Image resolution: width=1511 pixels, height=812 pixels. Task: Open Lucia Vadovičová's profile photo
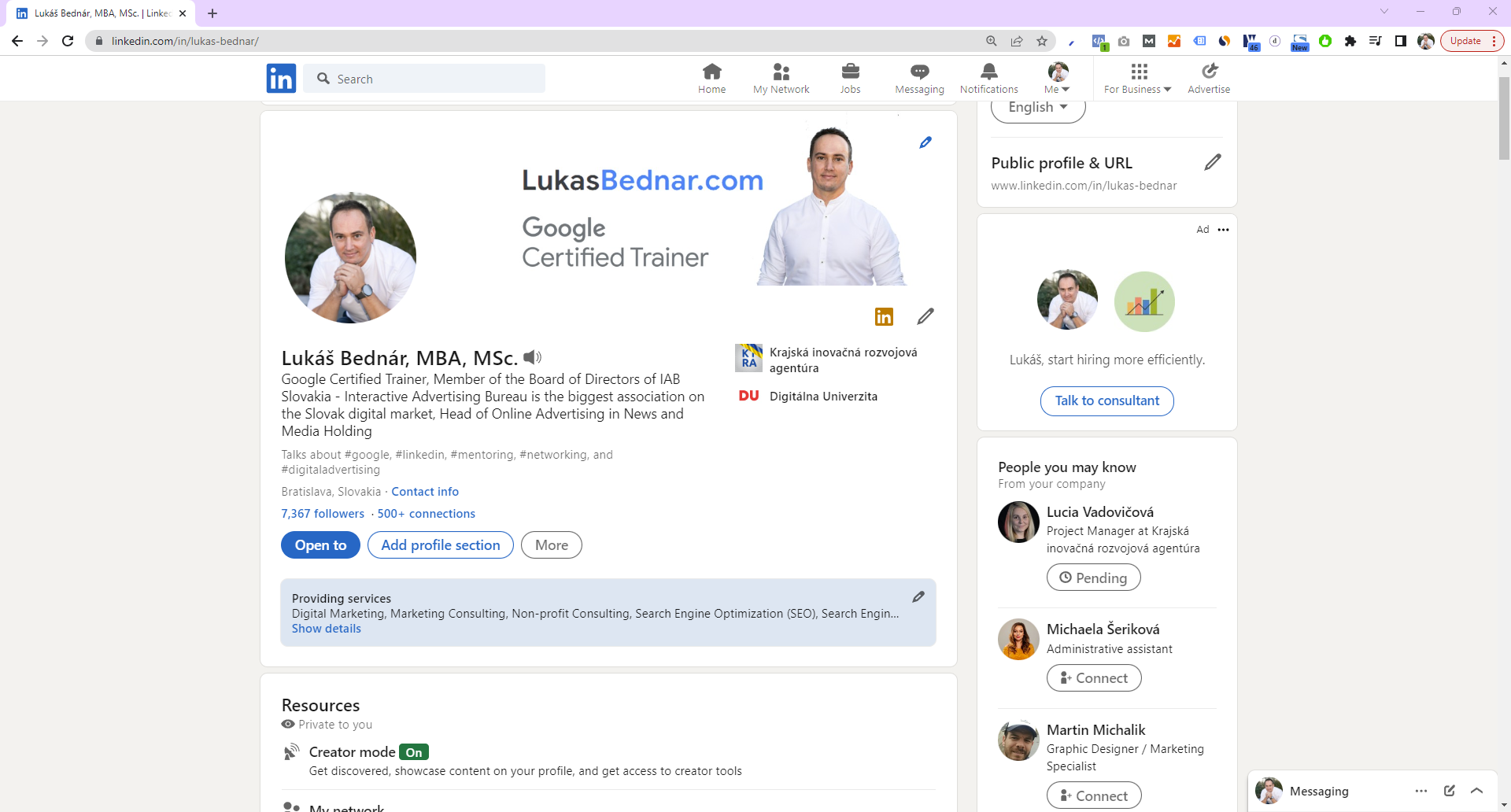(1018, 522)
